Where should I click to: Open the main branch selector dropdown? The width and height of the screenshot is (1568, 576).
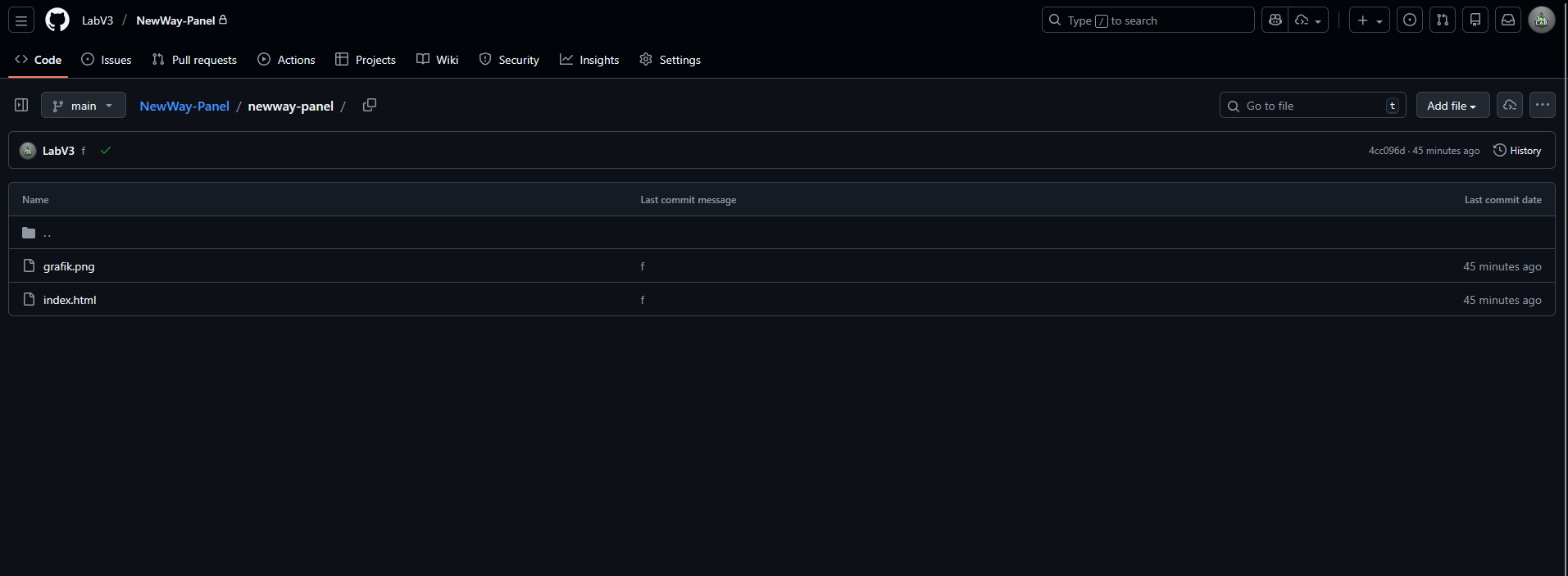[x=84, y=106]
